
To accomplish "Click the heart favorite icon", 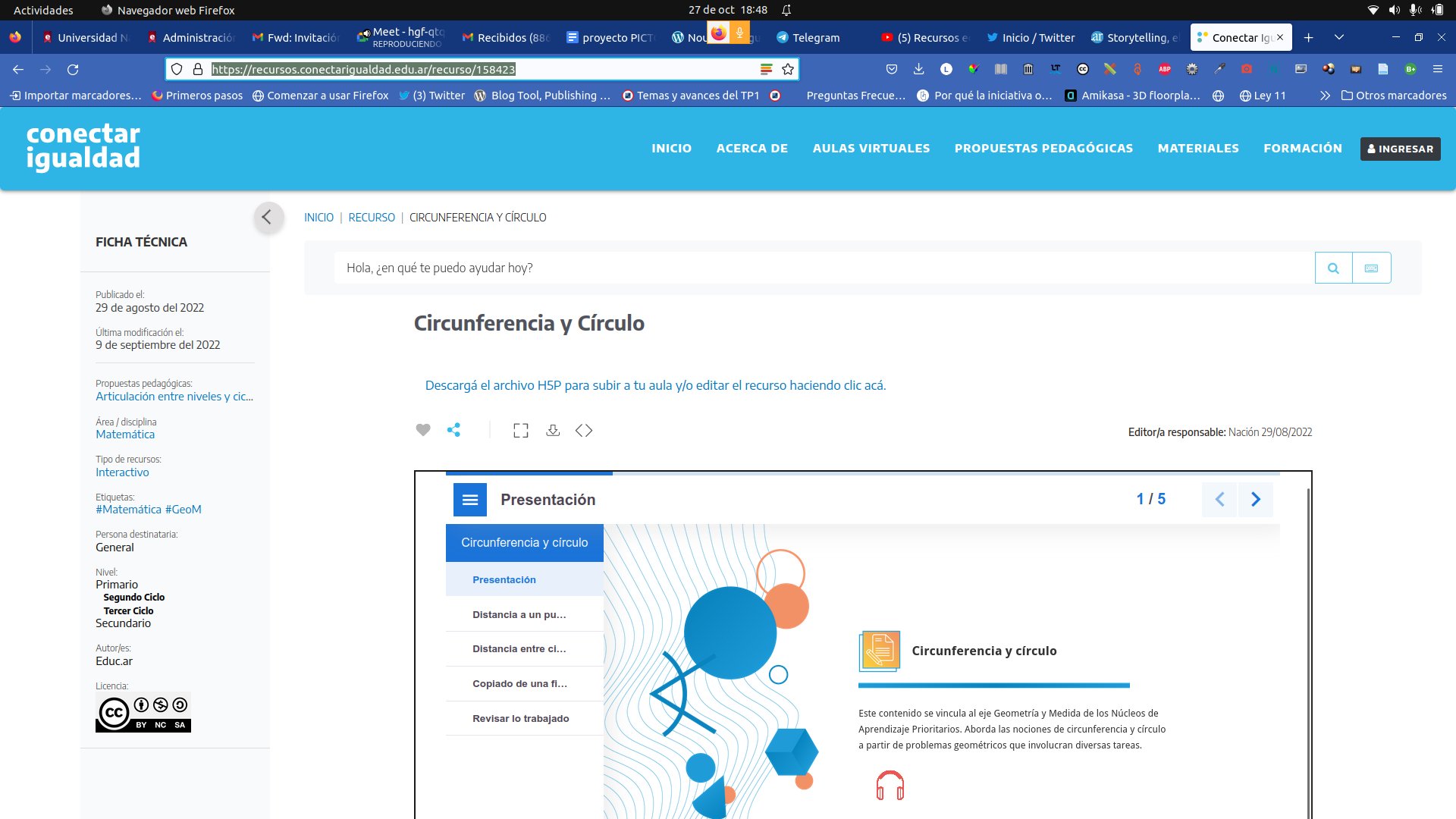I will [x=423, y=430].
